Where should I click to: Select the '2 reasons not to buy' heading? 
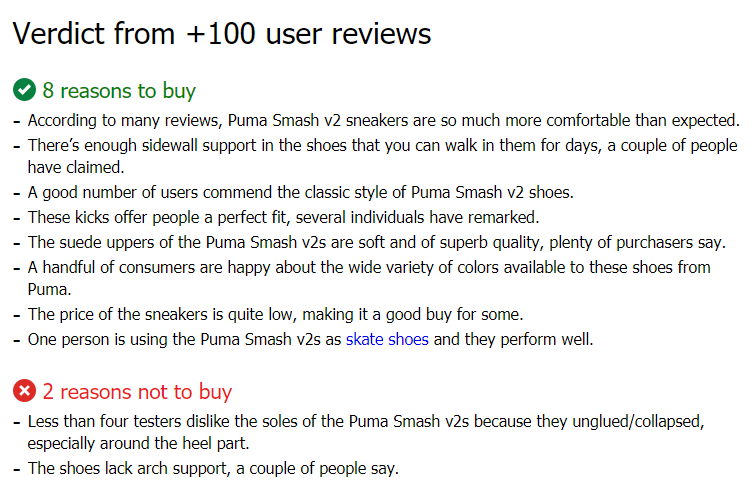click(x=137, y=391)
